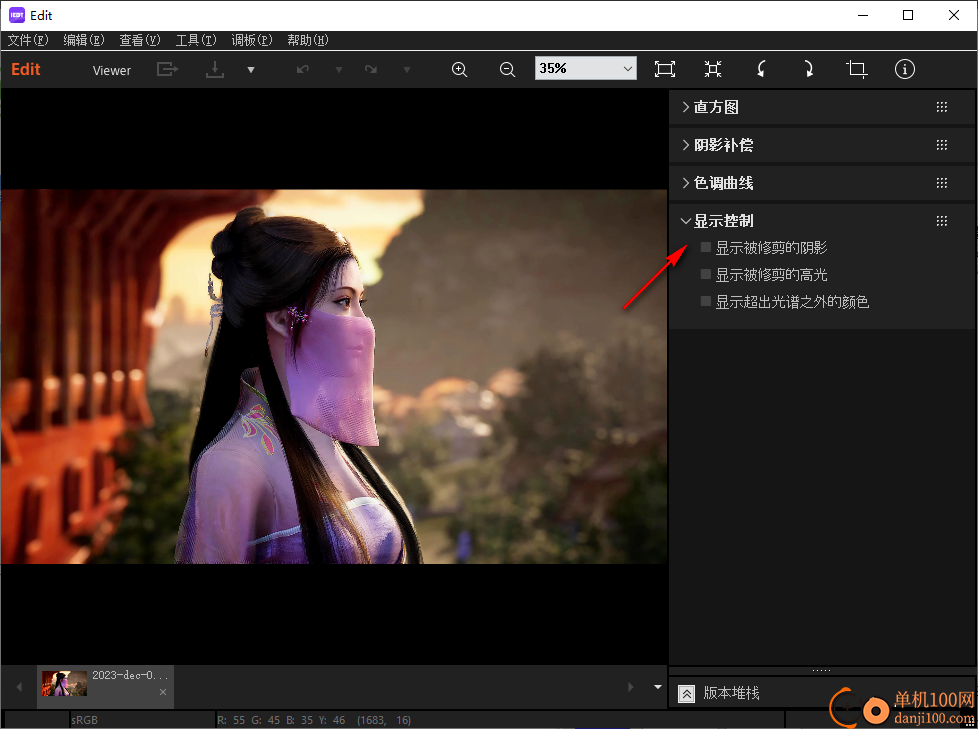Close the 2023-dec-0... thumbnail
The image size is (978, 729).
pyautogui.click(x=163, y=692)
